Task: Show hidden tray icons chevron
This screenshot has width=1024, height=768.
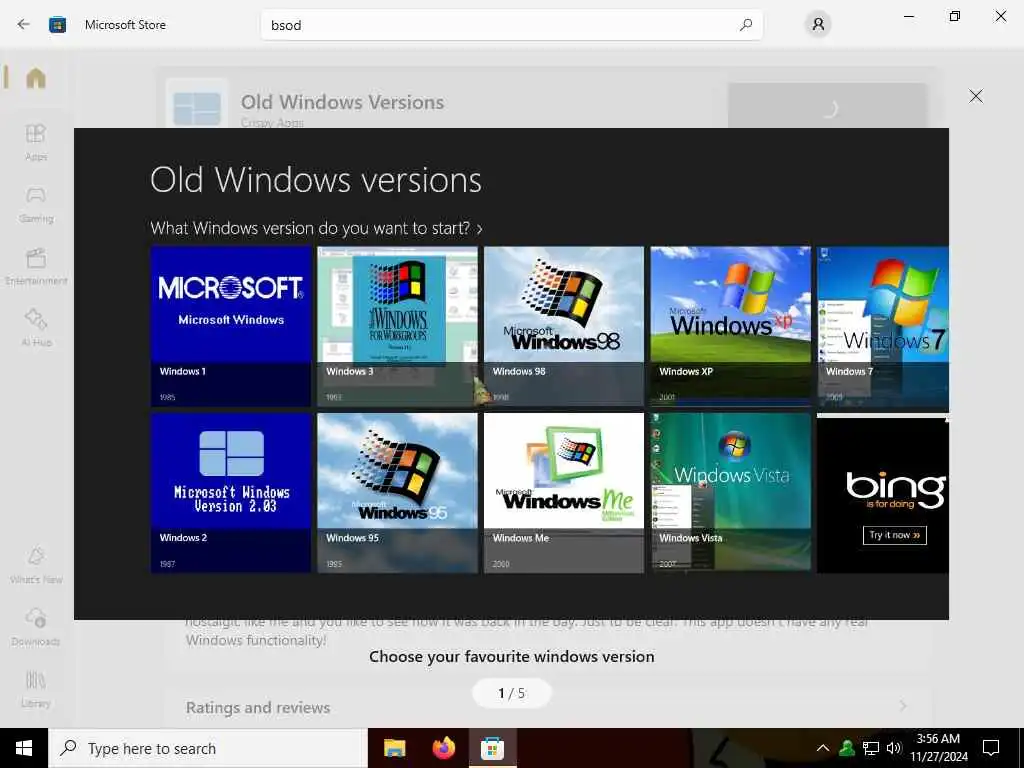Action: 823,748
